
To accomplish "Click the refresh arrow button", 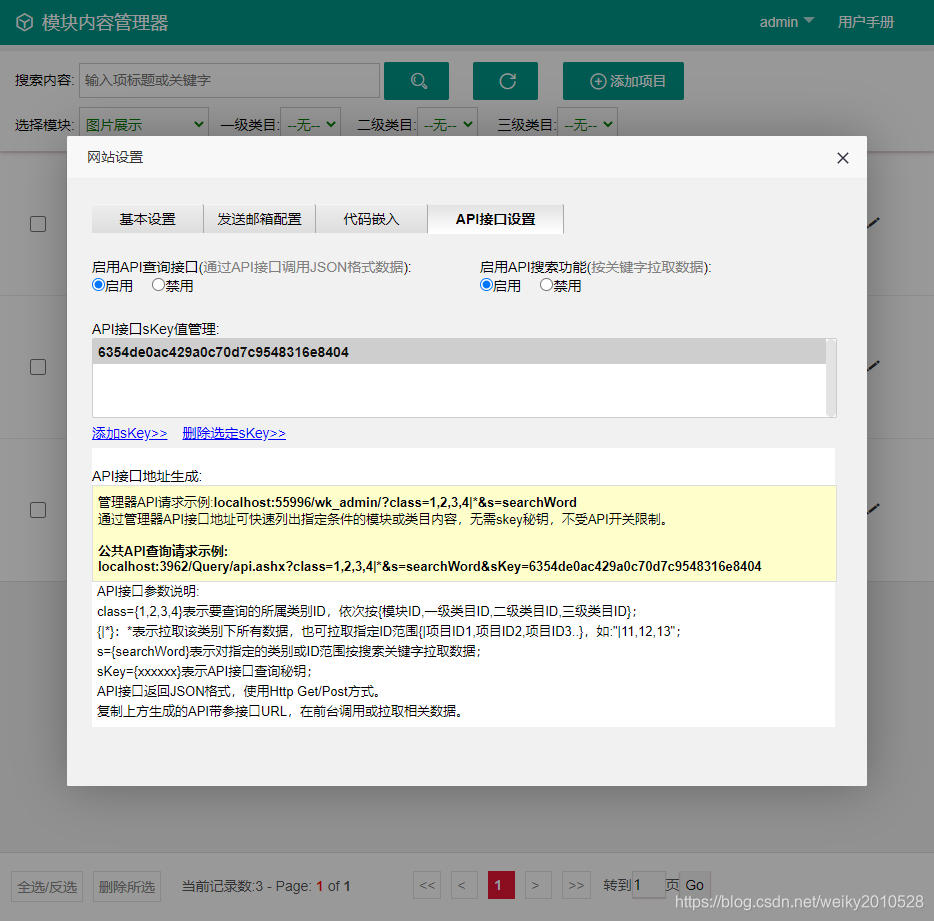I will [505, 81].
